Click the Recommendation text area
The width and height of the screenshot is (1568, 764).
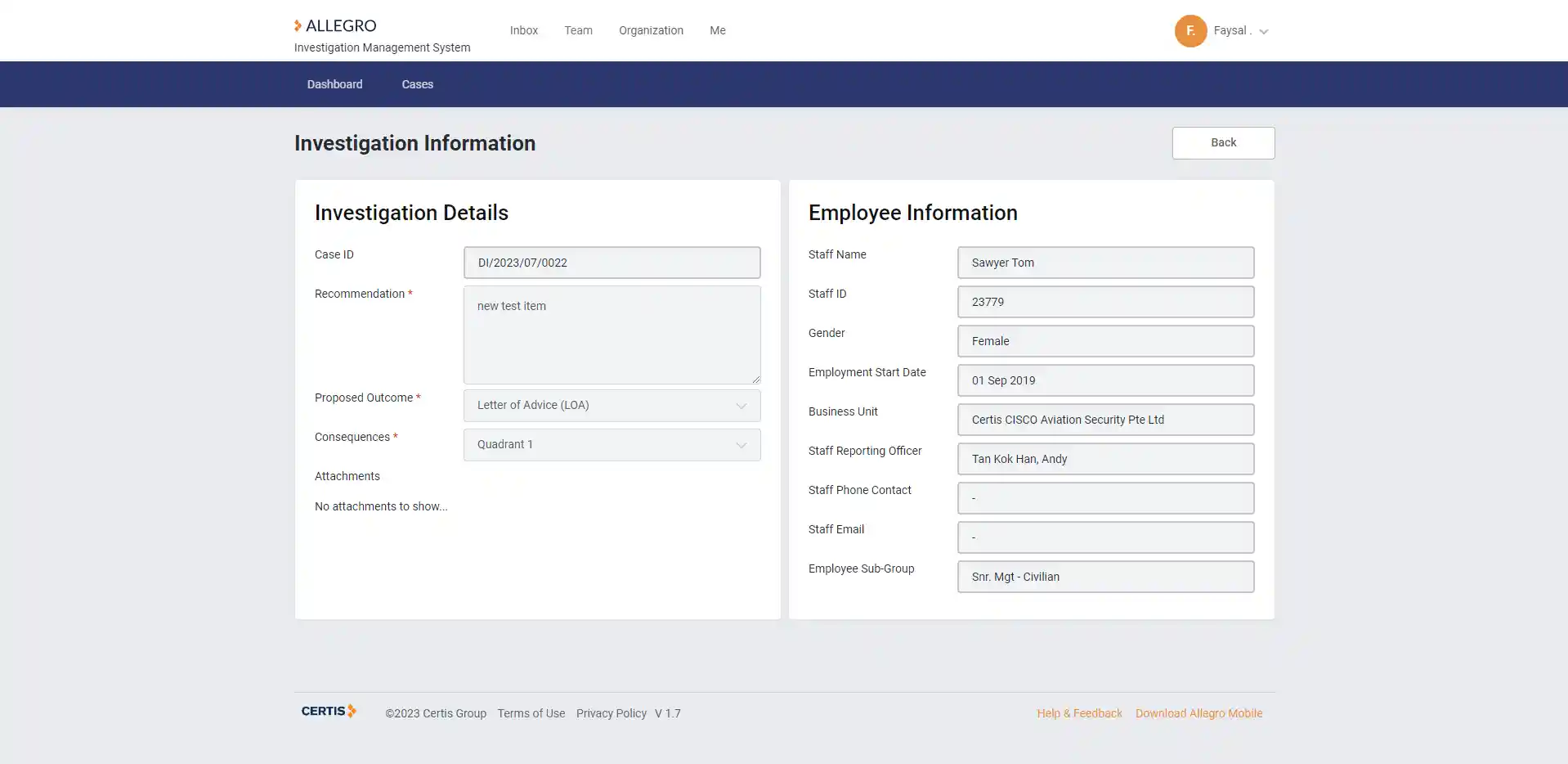point(612,335)
